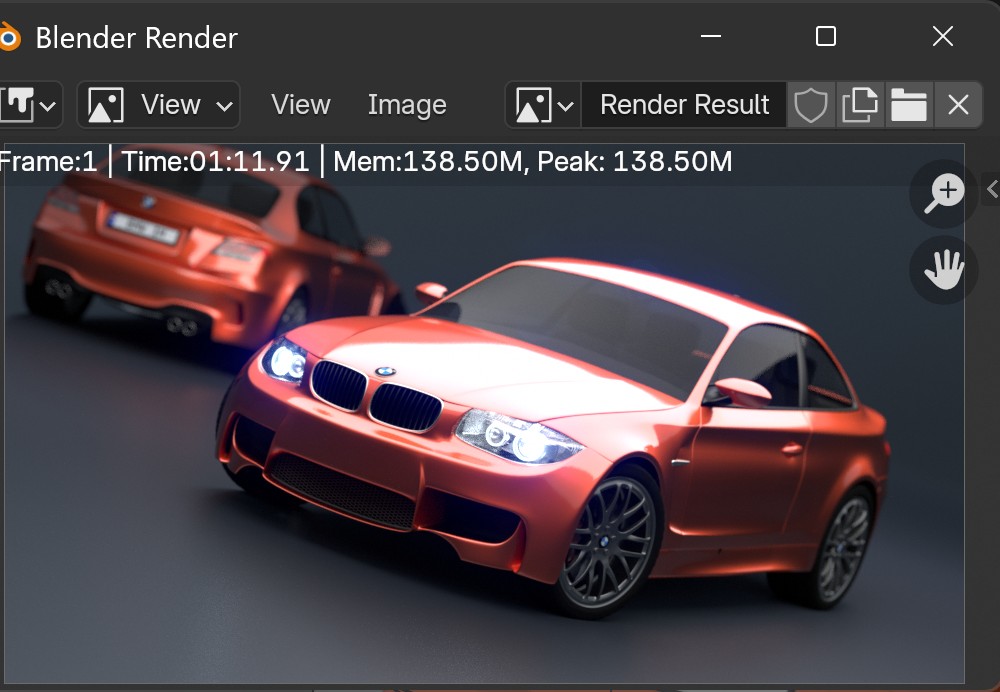The height and width of the screenshot is (692, 1000).
Task: Click the new image duplicate icon
Action: coord(859,105)
